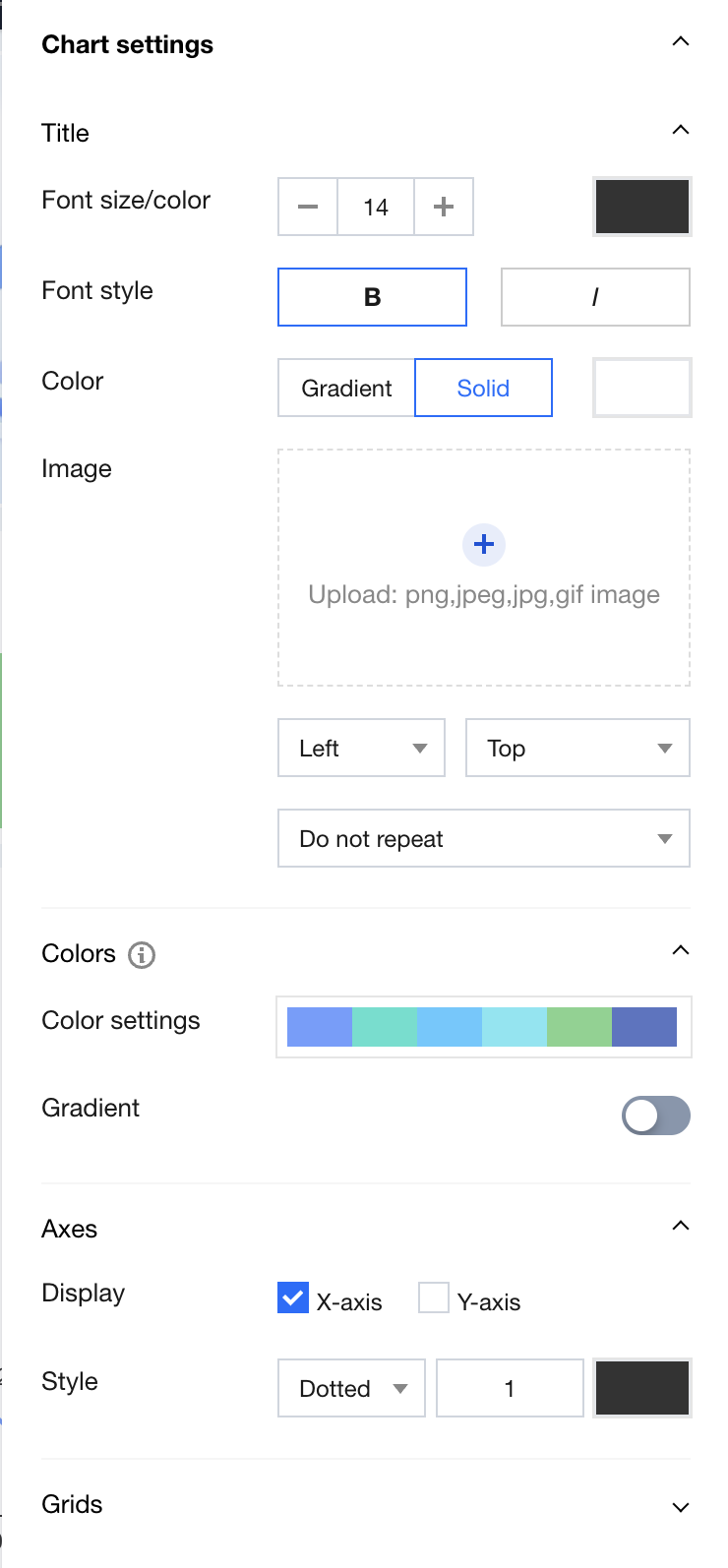The height and width of the screenshot is (1568, 728).
Task: Collapse the Axes section
Action: pos(680,1227)
